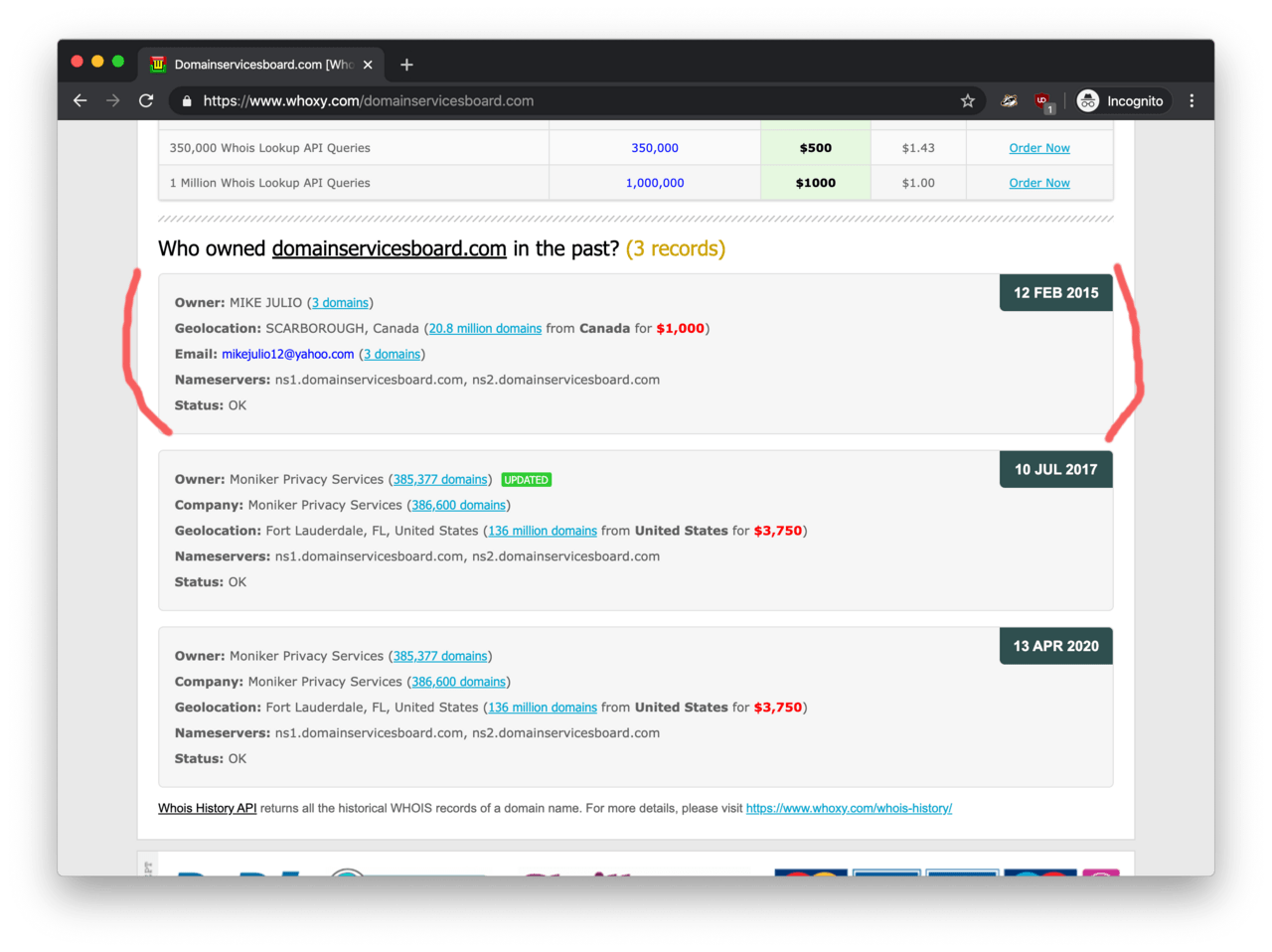View site info via the padlock icon
Viewport: 1272px width, 952px height.
click(187, 101)
